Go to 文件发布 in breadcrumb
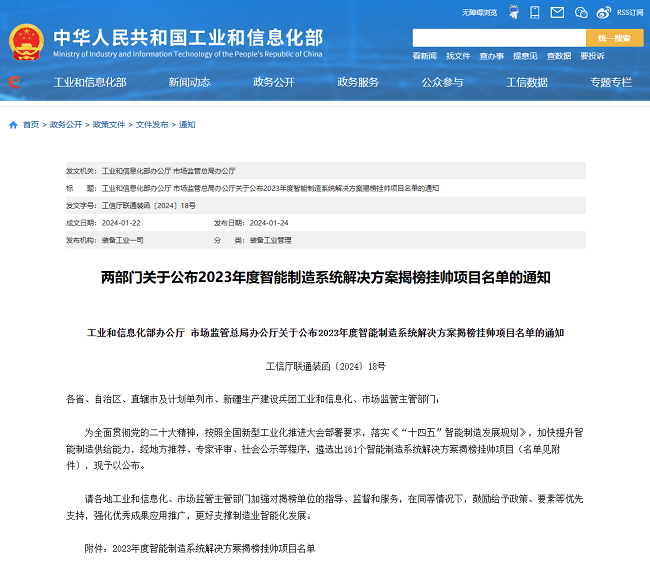 [x=152, y=125]
